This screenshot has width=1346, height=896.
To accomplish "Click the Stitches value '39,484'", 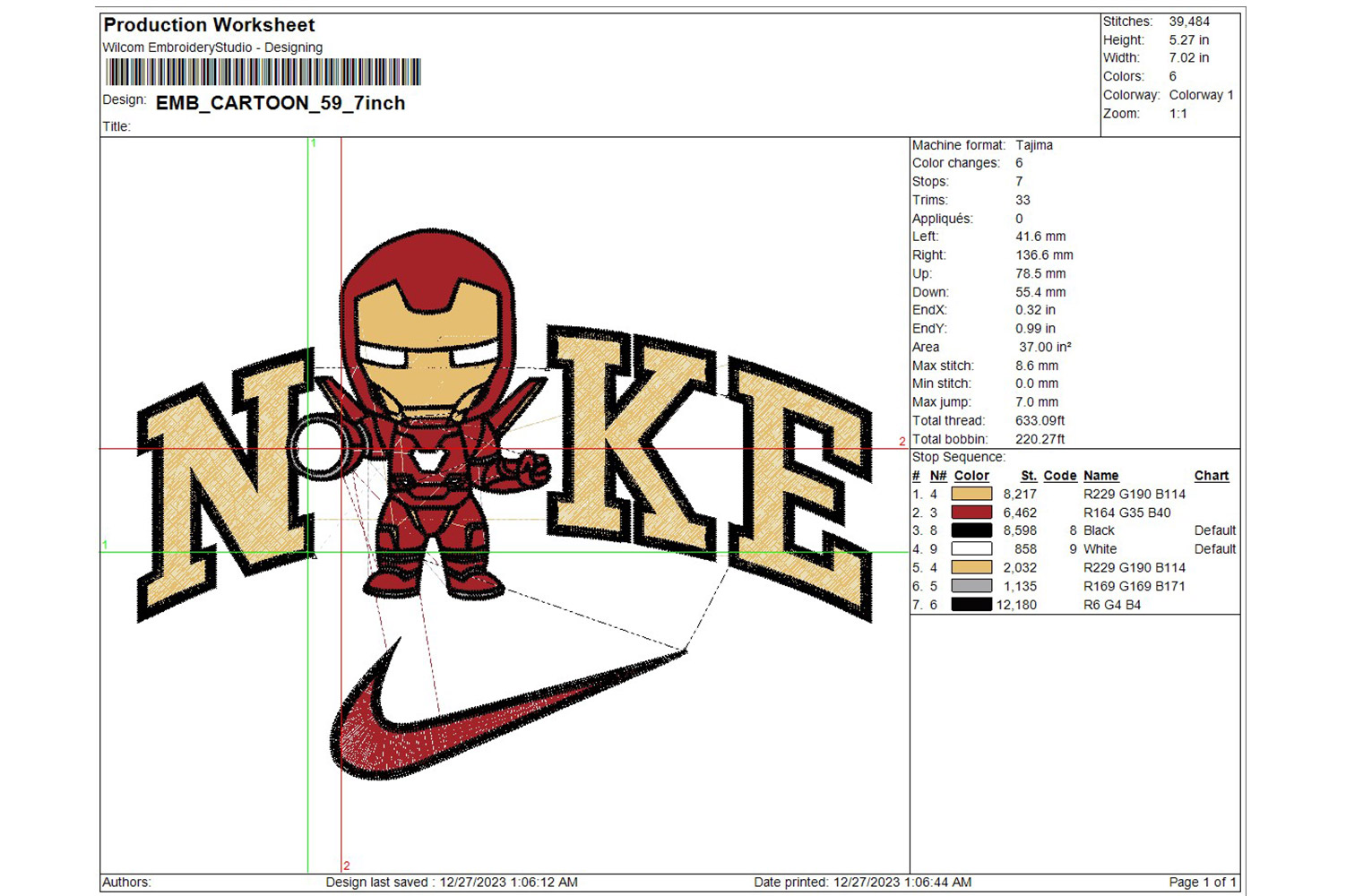I will click(x=1189, y=22).
